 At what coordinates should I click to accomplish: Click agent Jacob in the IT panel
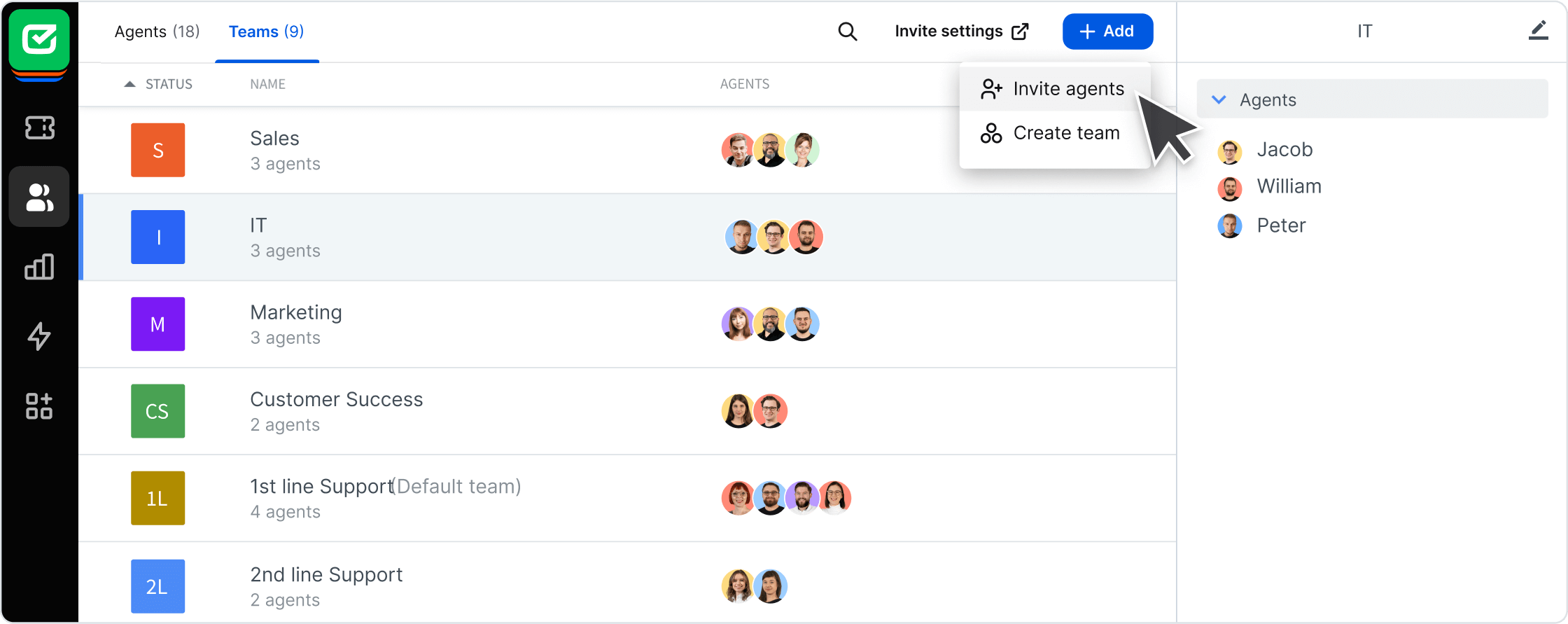[1284, 150]
